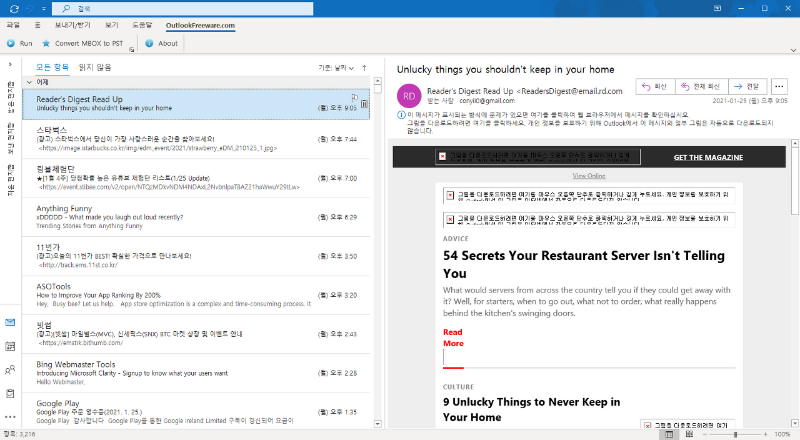Open the 빗썸 email
This screenshot has width=800, height=440.
(x=196, y=334)
